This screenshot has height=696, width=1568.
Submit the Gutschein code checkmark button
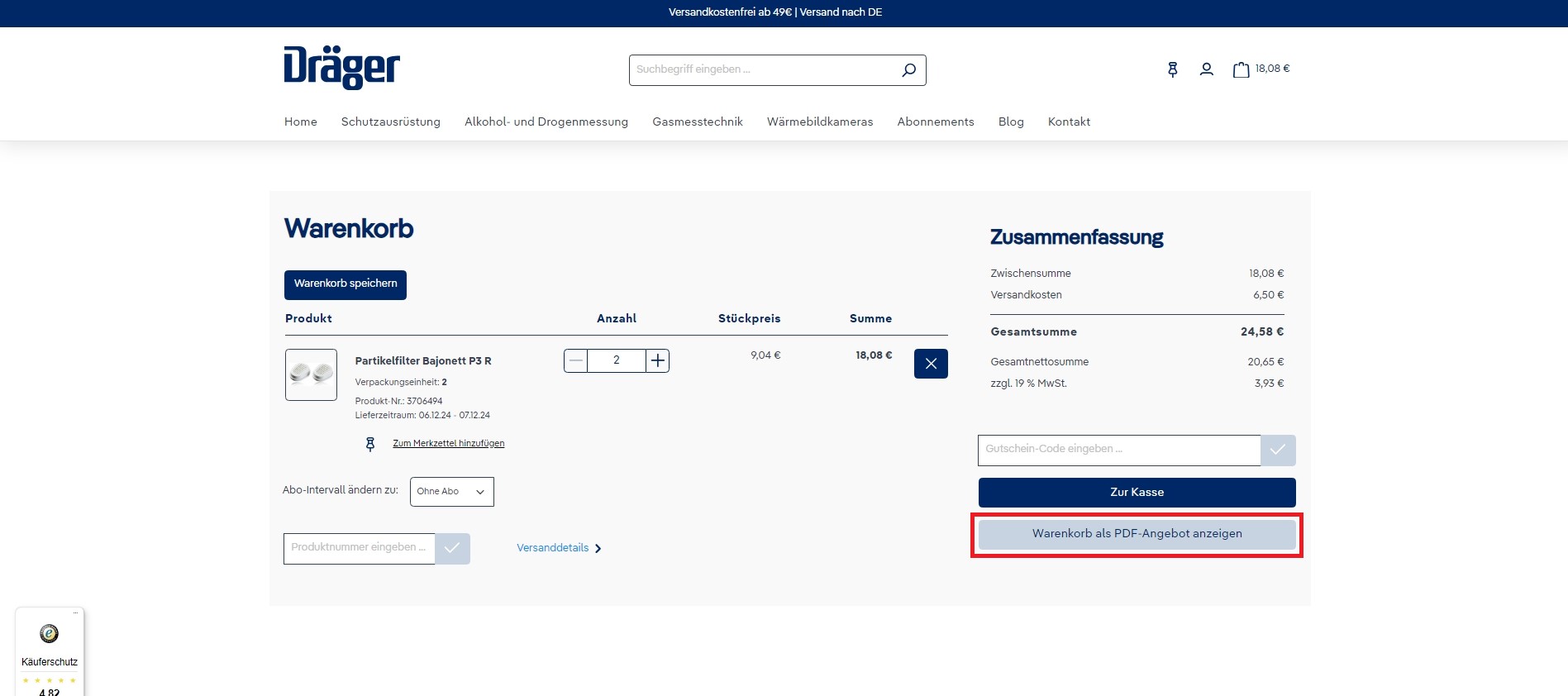point(1278,450)
